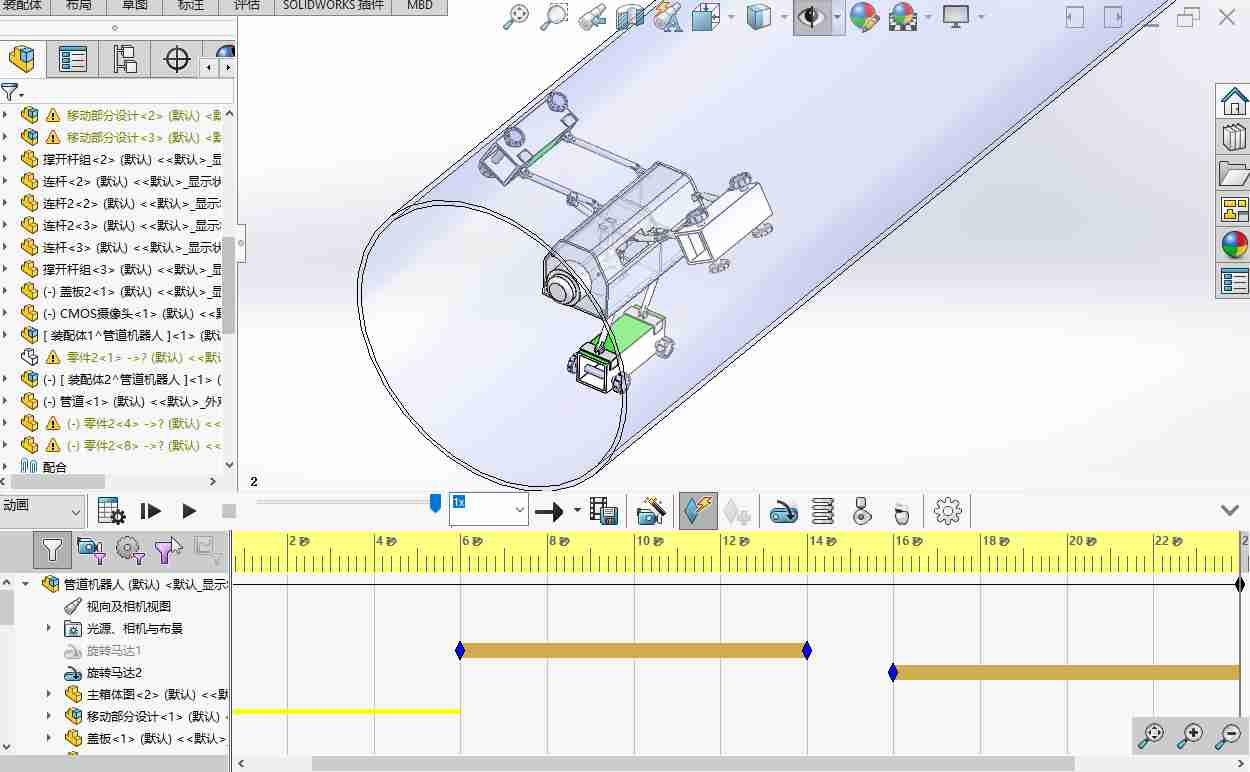Click the Zoom to Area icon
1250x772 pixels.
553,16
